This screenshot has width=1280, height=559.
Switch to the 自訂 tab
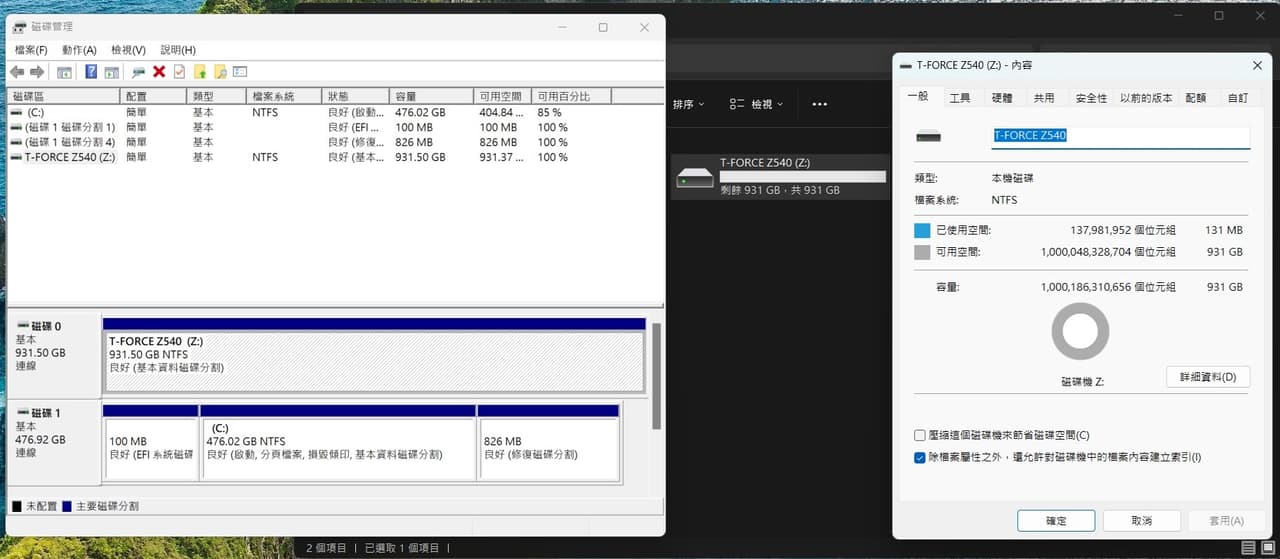pos(1238,98)
